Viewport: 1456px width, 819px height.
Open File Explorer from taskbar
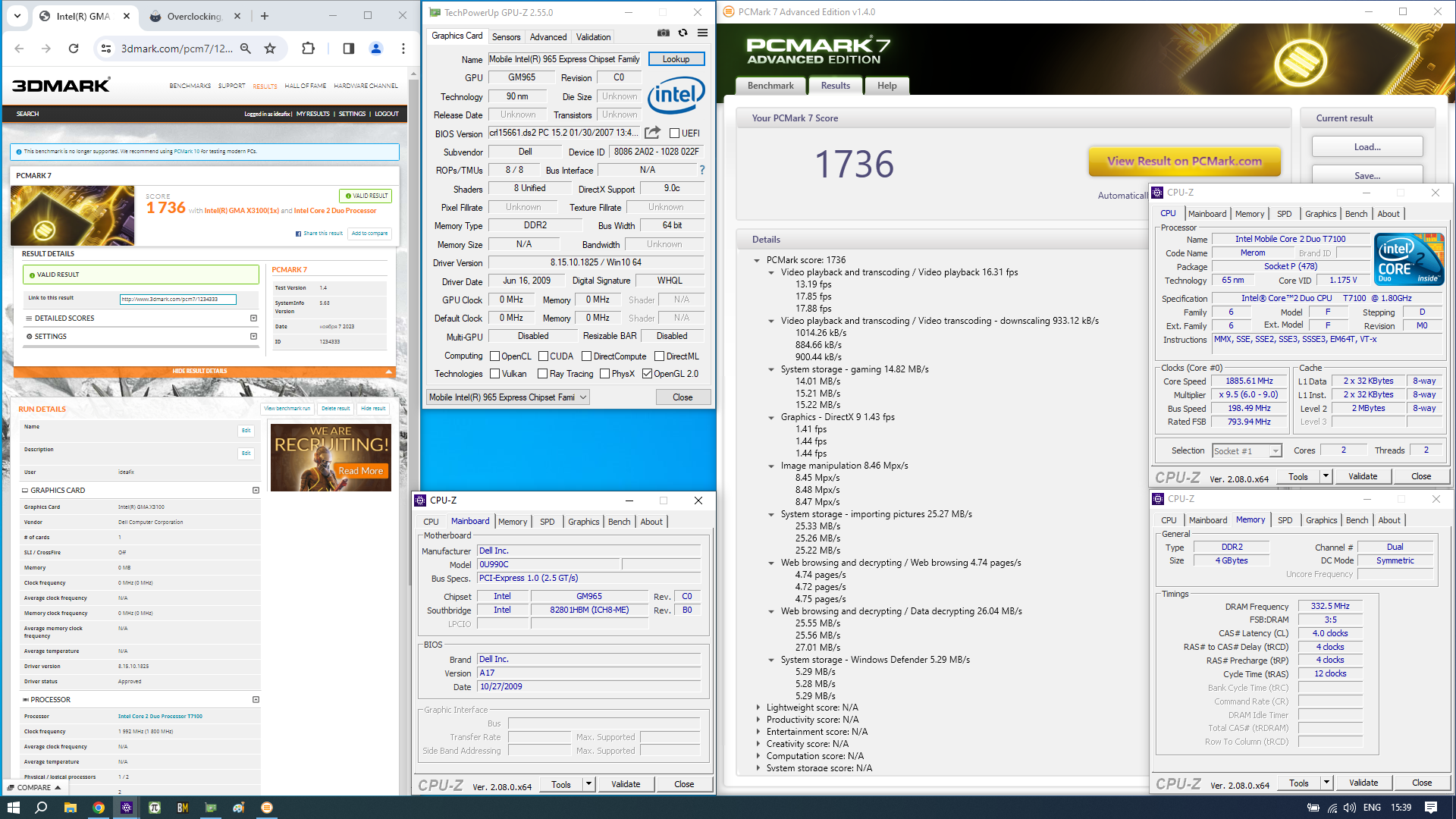coord(70,808)
